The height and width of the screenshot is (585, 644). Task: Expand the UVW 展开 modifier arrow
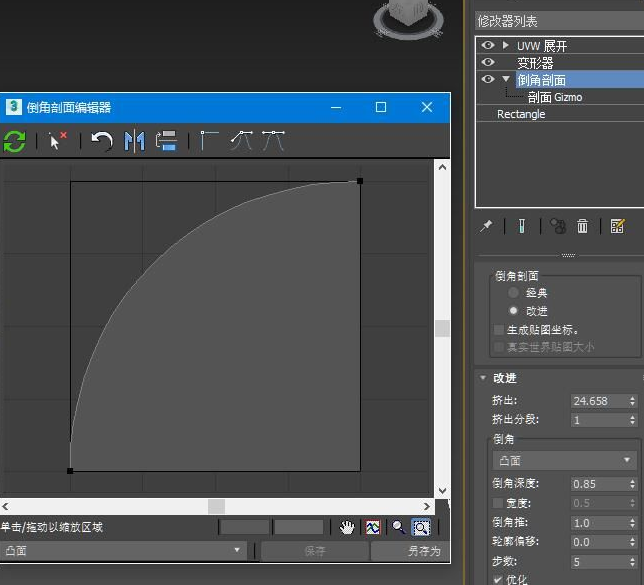pos(506,45)
